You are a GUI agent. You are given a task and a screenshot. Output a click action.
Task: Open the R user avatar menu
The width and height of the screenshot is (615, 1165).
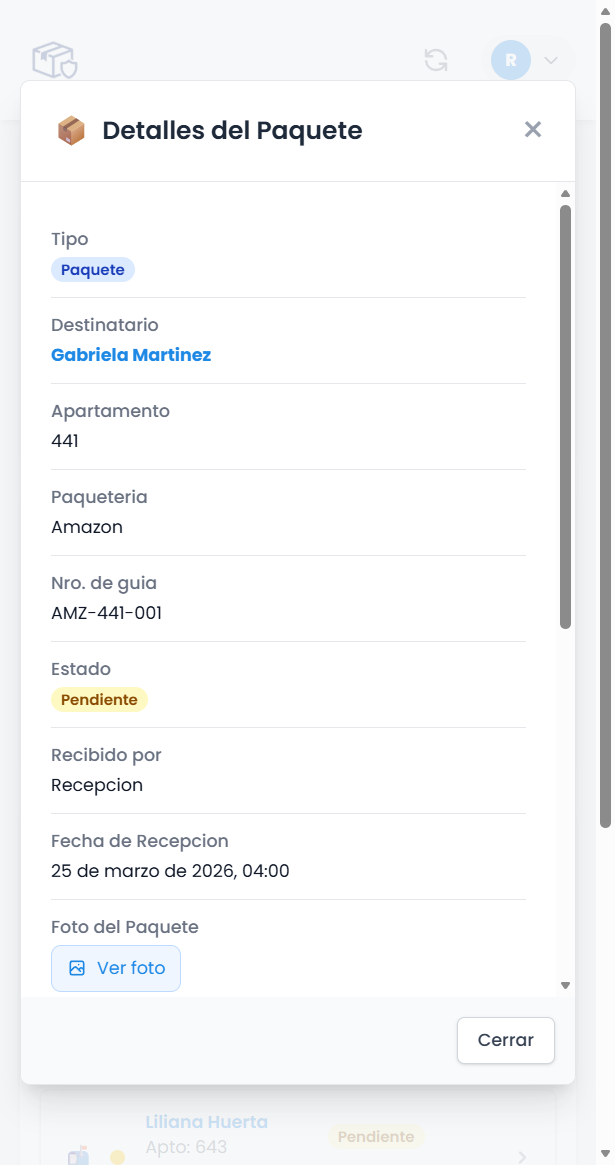[x=510, y=60]
